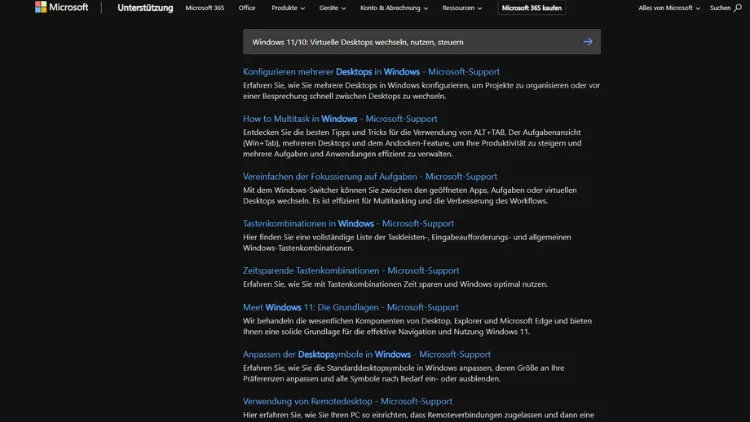750x422 pixels.
Task: Open the Unterstützung home link
Action: point(145,8)
